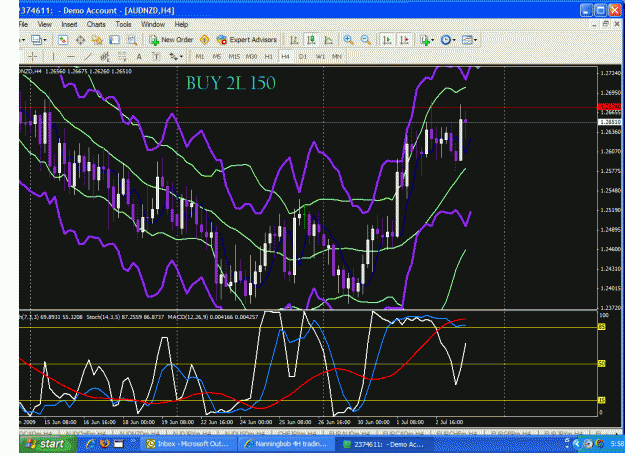Switch to Nanningbob 4H trading taskbar window

287,444
